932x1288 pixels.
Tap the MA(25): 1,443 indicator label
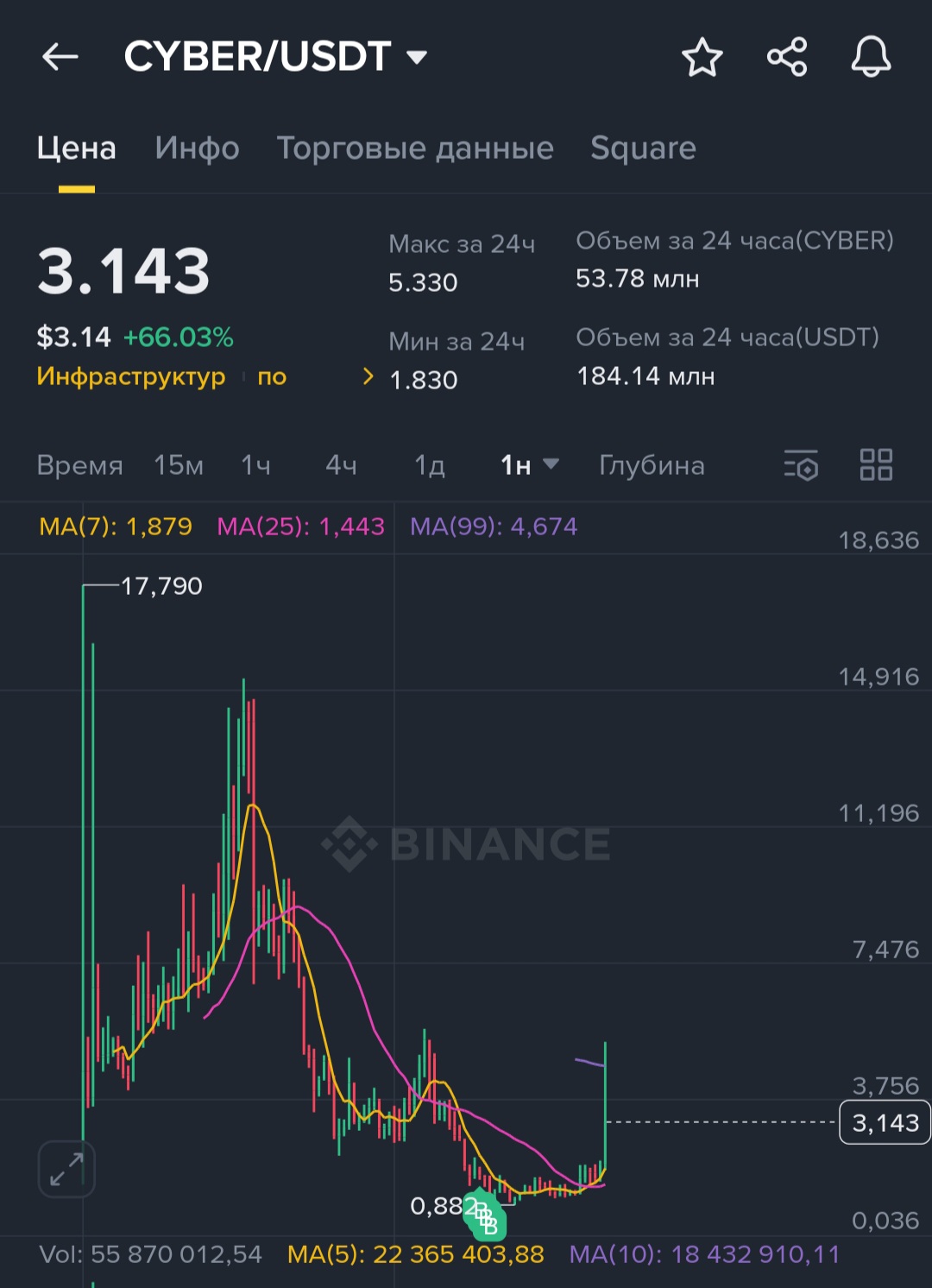(x=300, y=527)
